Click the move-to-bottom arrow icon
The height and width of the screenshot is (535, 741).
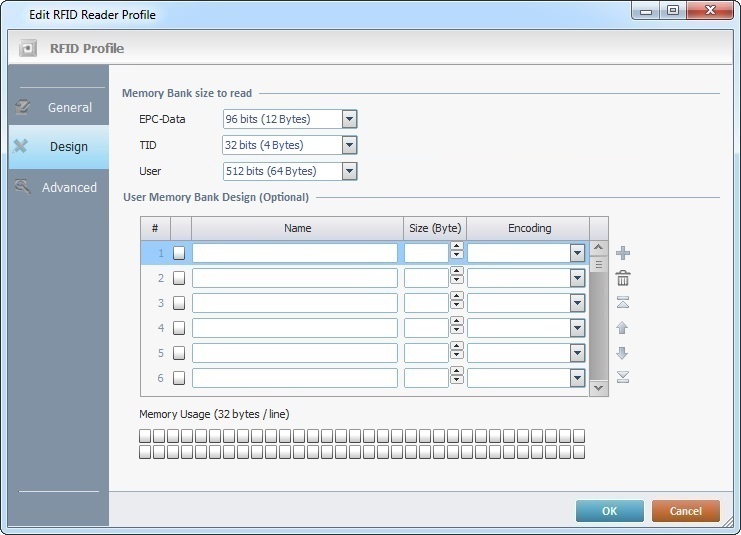[623, 377]
